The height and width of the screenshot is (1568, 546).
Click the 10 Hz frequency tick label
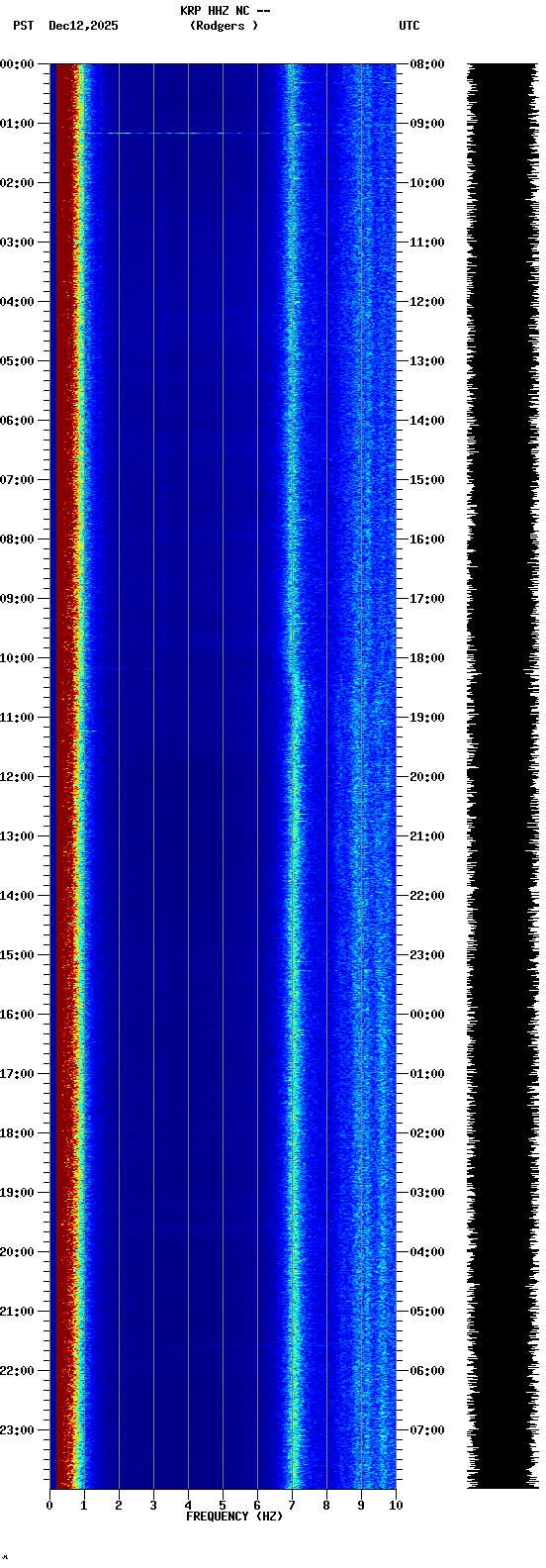pyautogui.click(x=396, y=1506)
